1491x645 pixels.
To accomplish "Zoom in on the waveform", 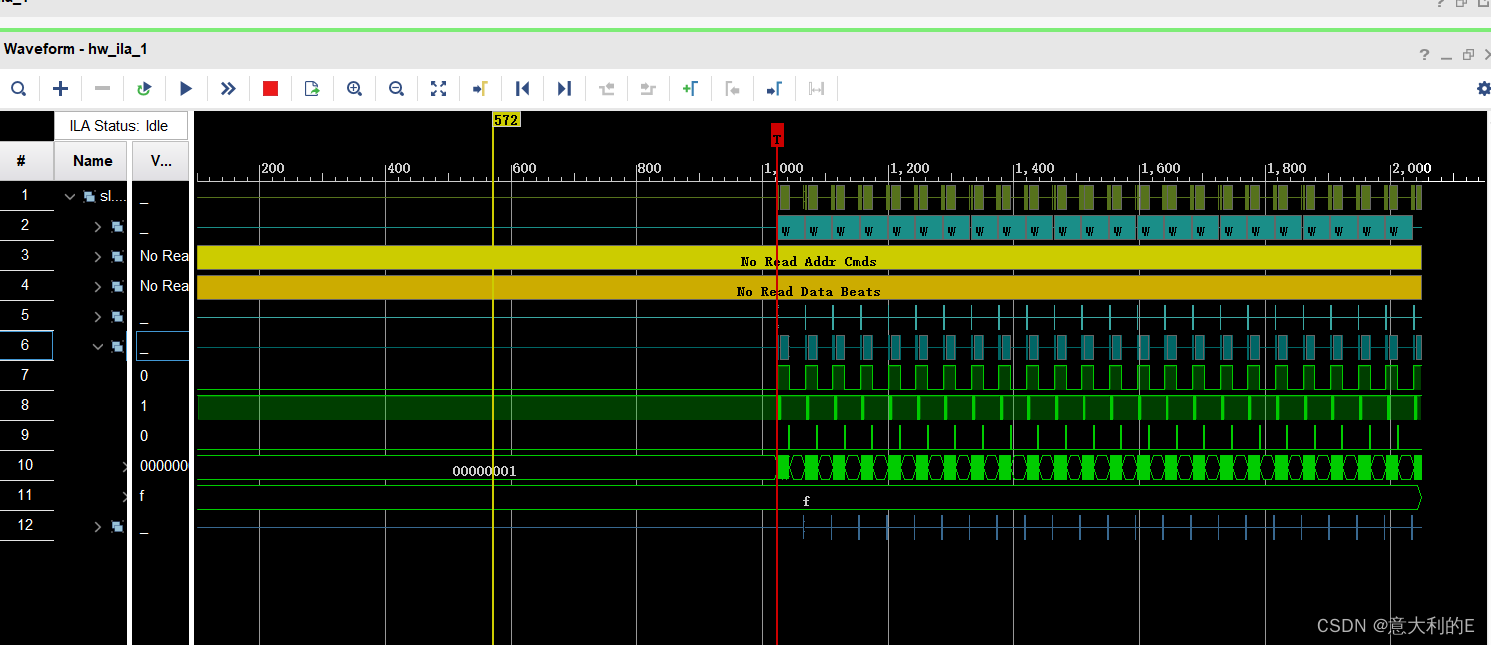I will (354, 89).
